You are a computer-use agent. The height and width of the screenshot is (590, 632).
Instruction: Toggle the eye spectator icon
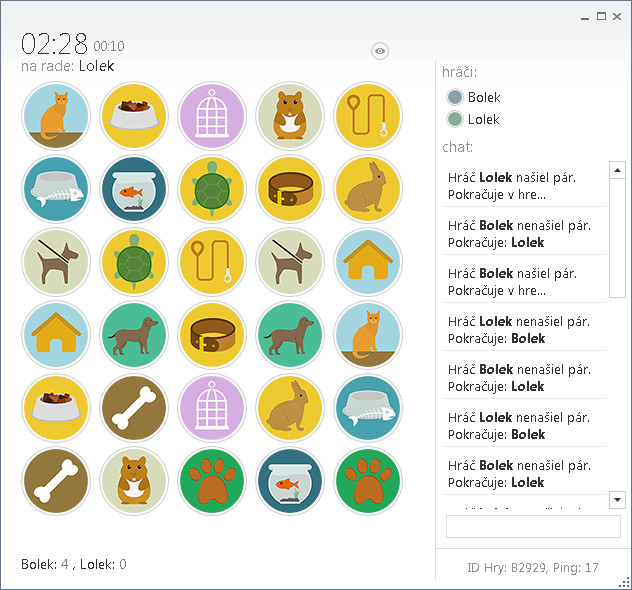[x=380, y=51]
